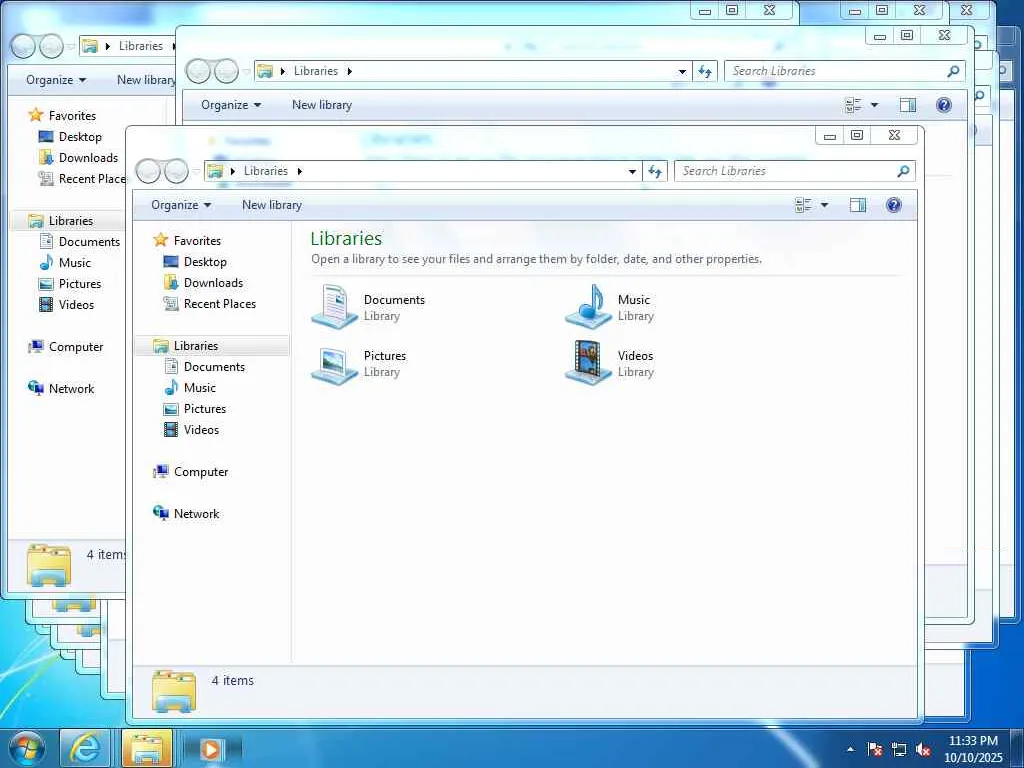Viewport: 1024px width, 768px height.
Task: Click Windows Explorer taskbar button
Action: 148,748
